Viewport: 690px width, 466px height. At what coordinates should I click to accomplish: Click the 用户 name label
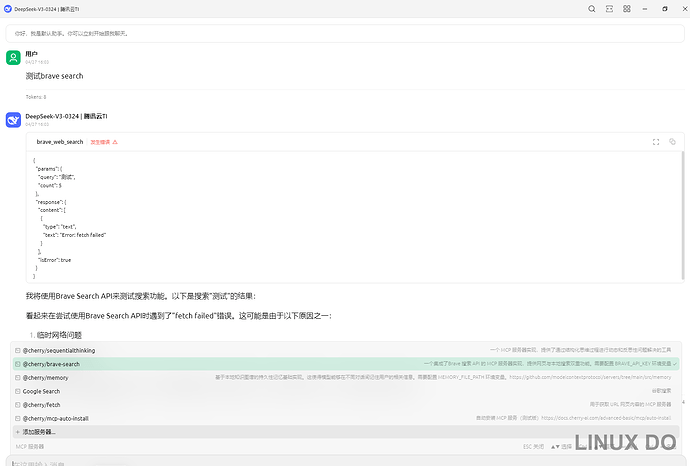[31, 54]
